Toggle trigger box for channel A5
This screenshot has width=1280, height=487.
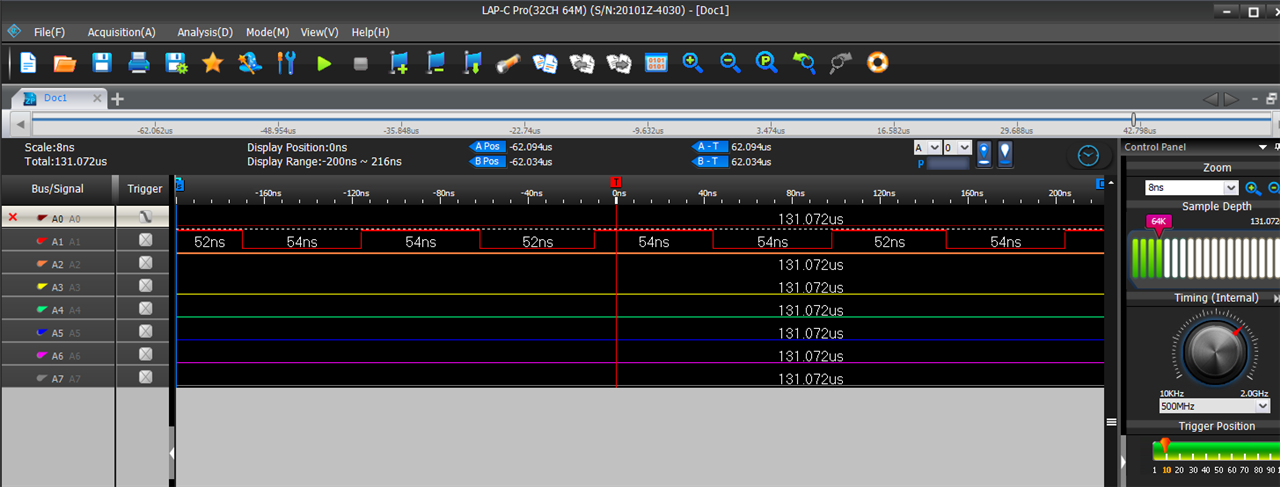pos(145,332)
